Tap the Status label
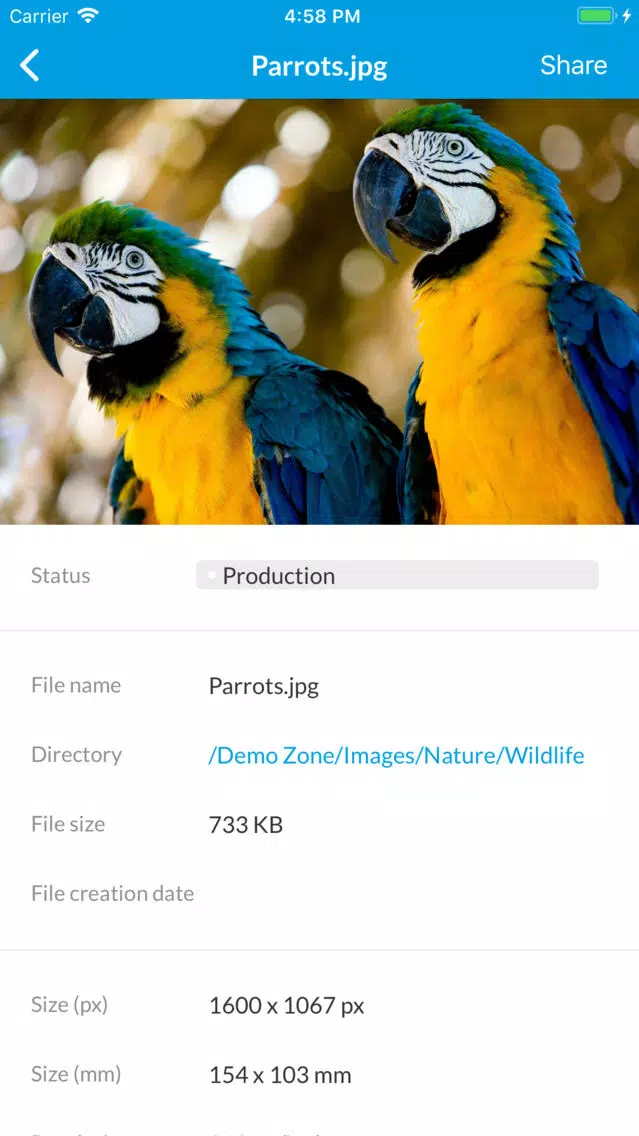This screenshot has height=1136, width=639. pos(61,575)
